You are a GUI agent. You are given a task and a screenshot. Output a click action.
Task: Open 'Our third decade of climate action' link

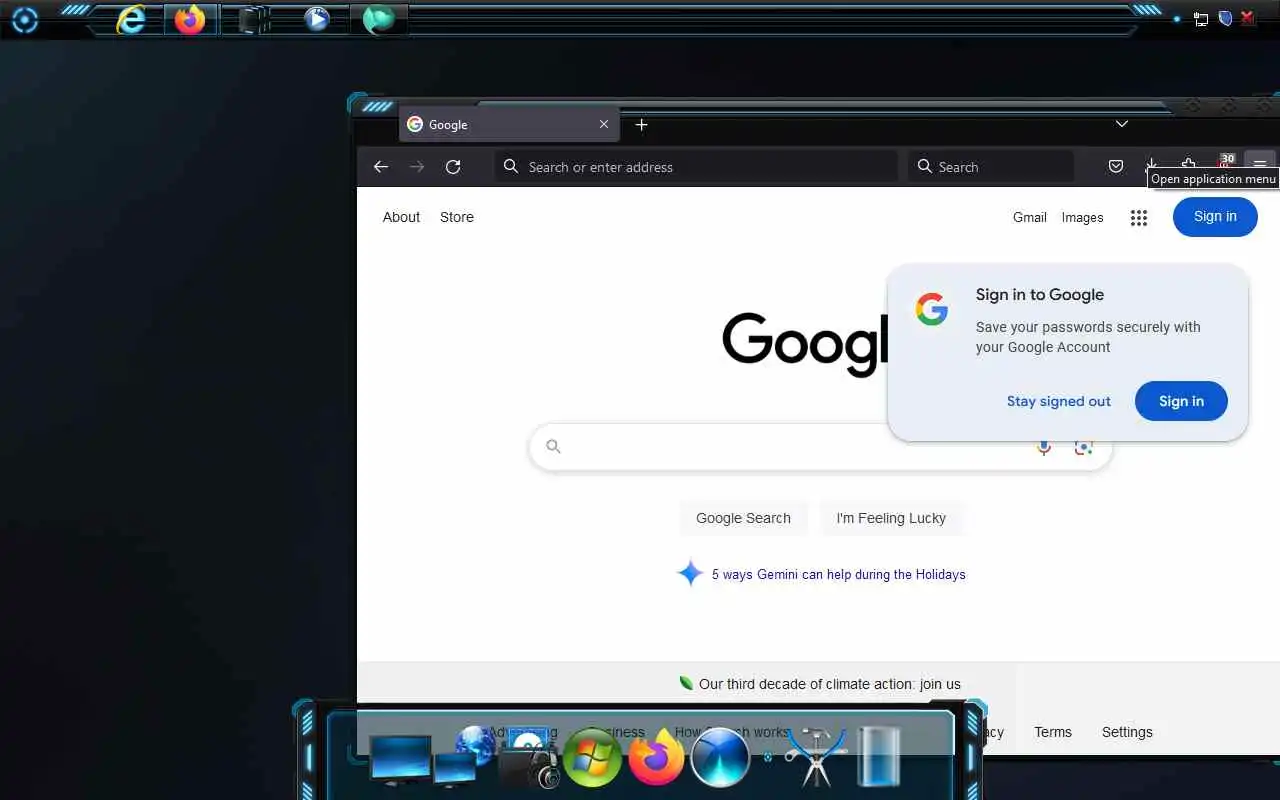point(830,684)
